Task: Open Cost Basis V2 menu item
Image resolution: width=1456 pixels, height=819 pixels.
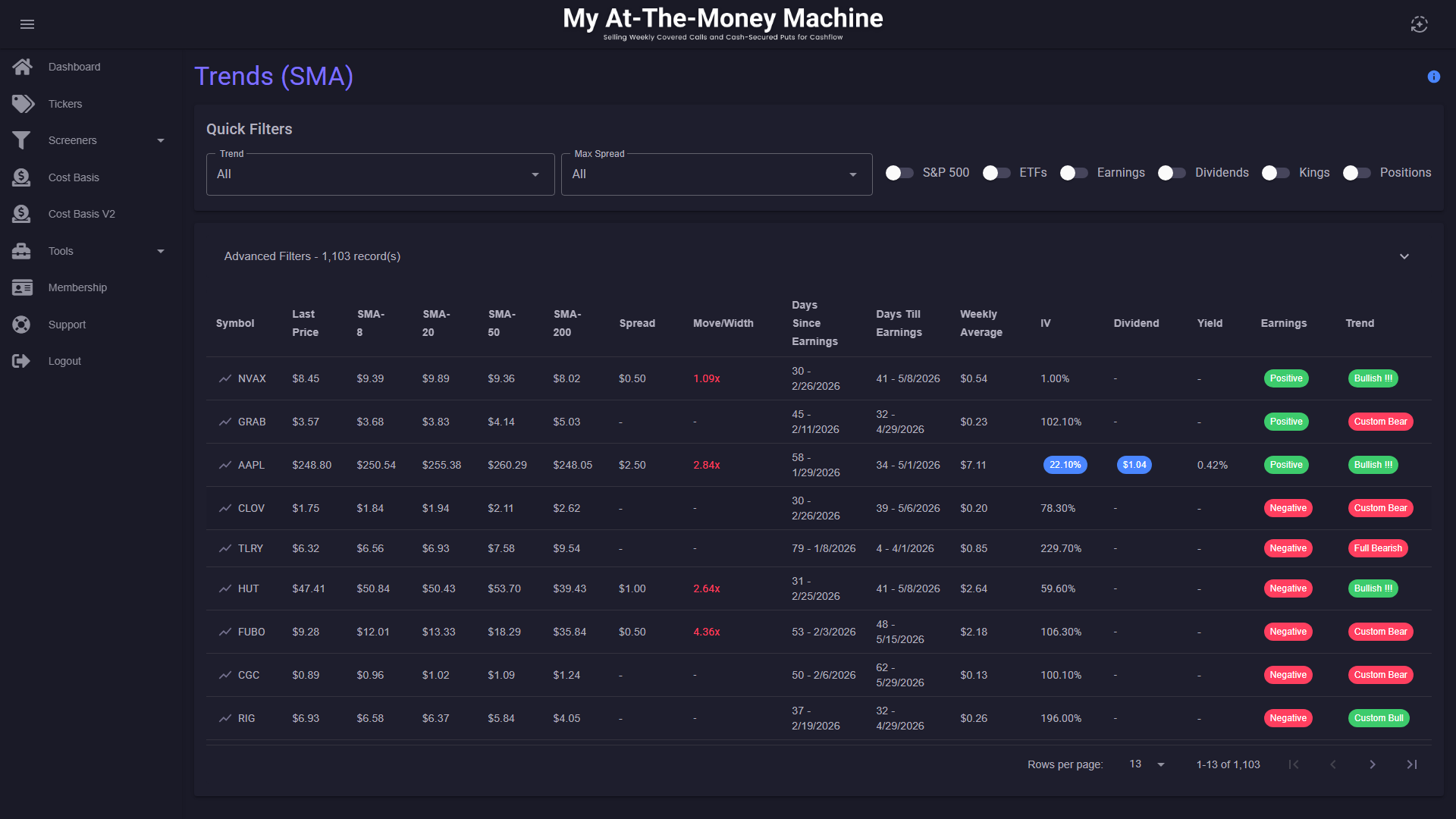Action: click(x=81, y=214)
